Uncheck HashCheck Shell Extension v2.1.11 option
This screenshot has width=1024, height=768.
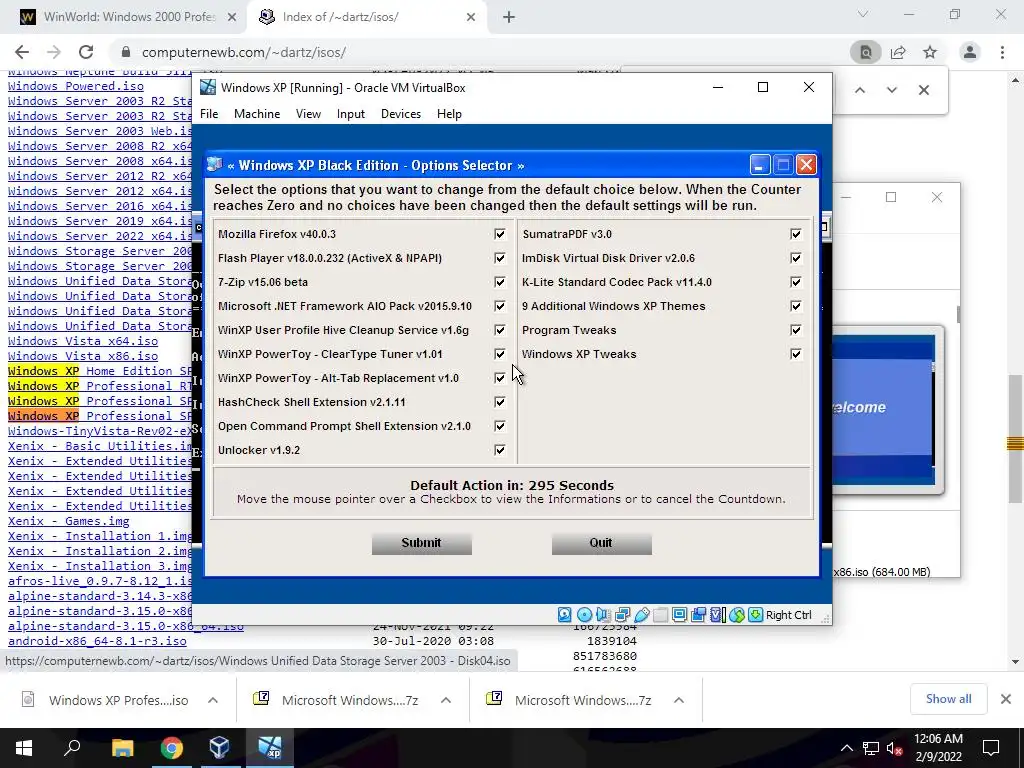tap(500, 402)
